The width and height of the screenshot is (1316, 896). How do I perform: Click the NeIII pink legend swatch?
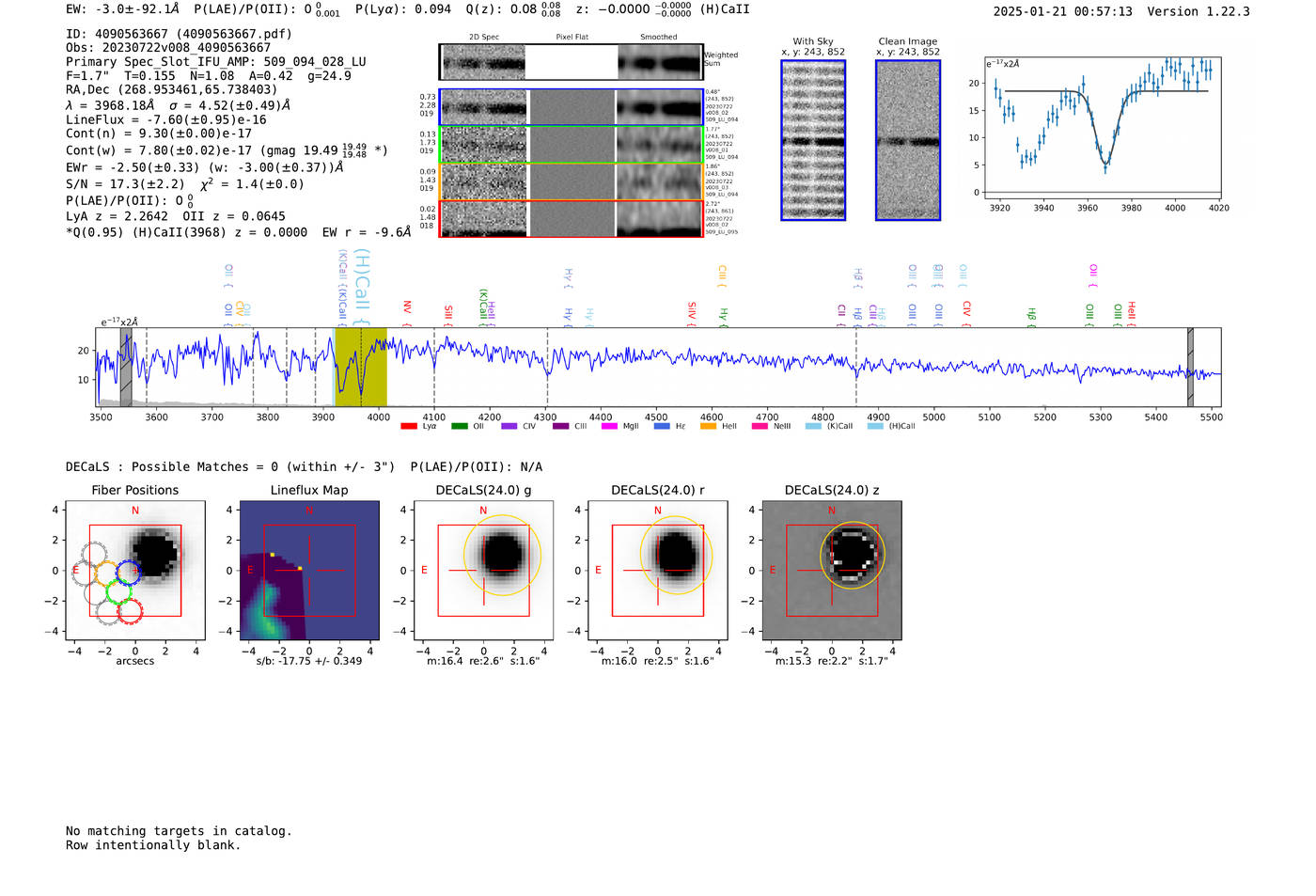(760, 426)
